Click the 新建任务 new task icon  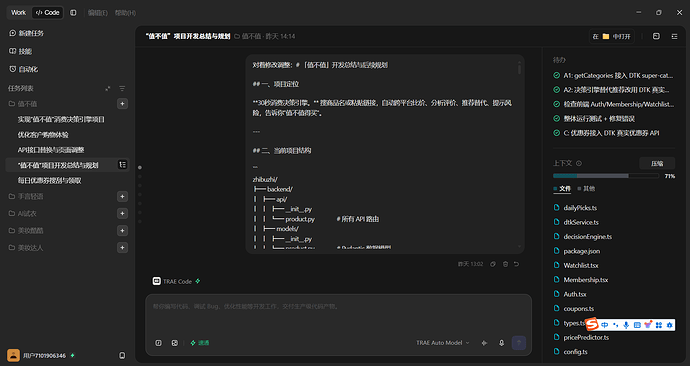(x=12, y=33)
